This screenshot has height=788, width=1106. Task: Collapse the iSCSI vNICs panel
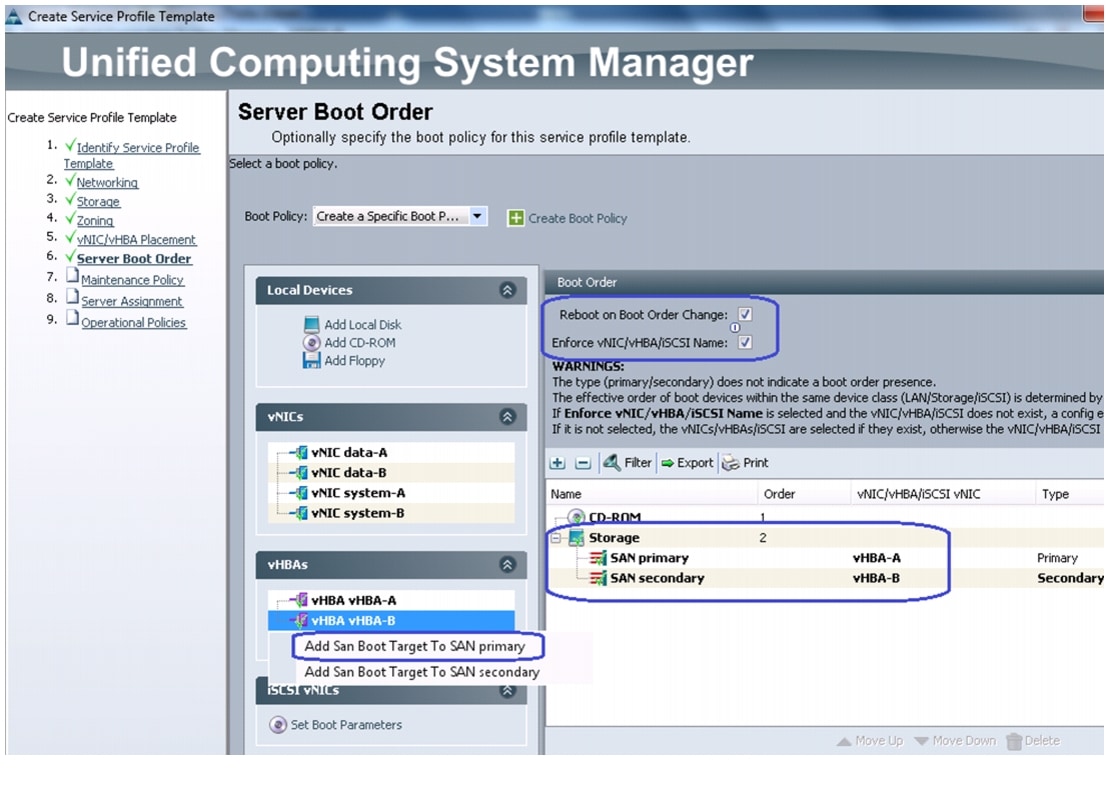pyautogui.click(x=507, y=690)
